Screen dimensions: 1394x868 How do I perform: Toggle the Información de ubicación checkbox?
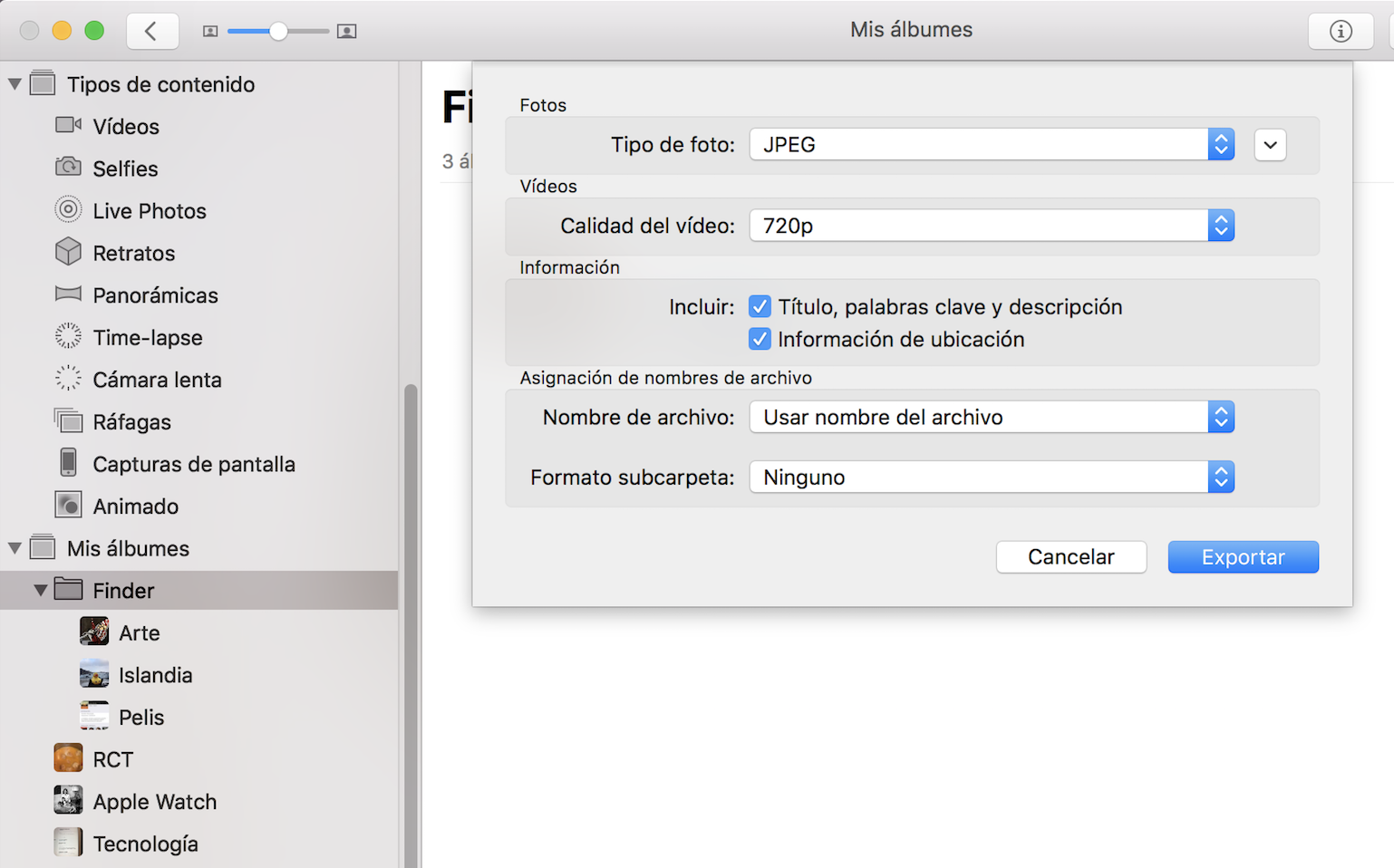760,340
